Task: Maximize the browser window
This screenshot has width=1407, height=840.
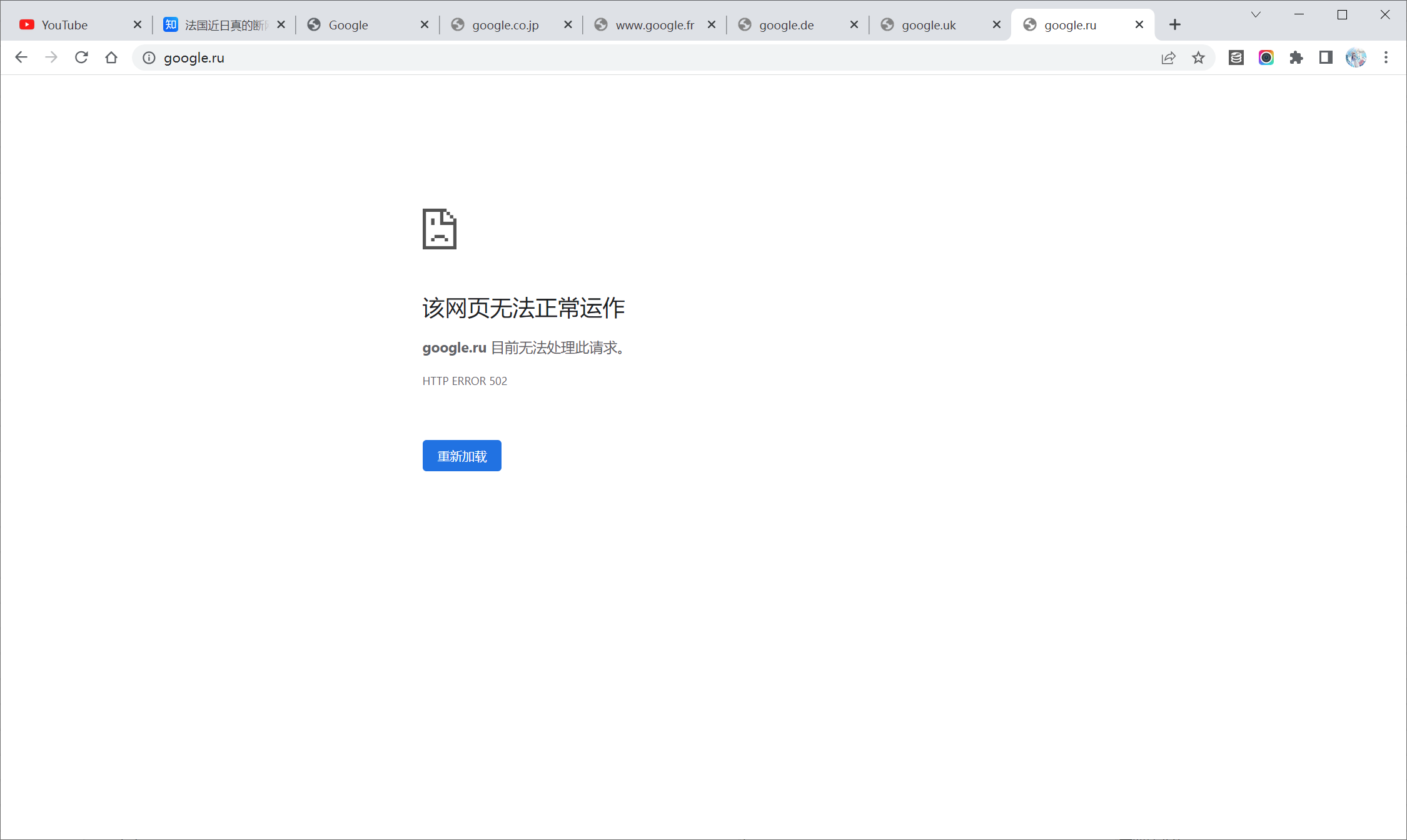Action: click(1342, 14)
